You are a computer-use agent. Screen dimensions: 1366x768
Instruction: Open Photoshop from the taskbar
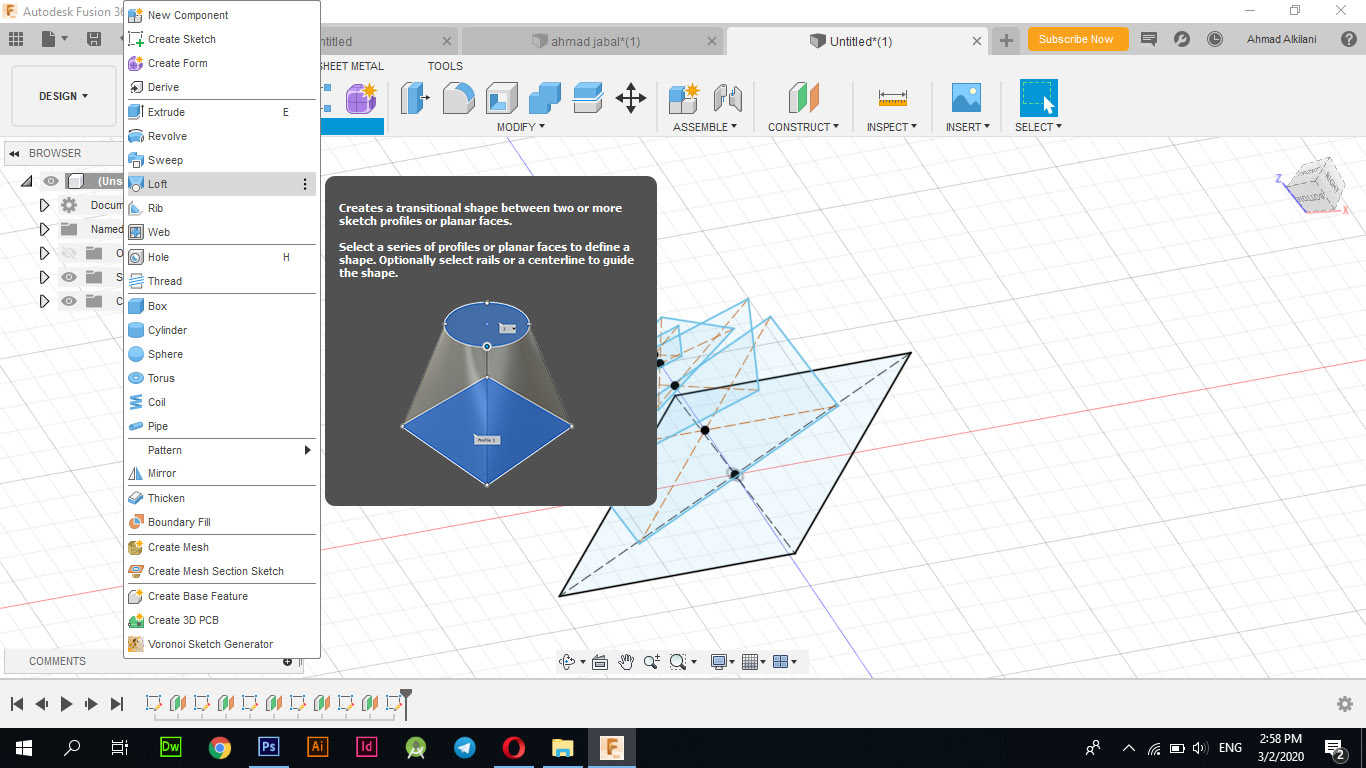pyautogui.click(x=268, y=747)
